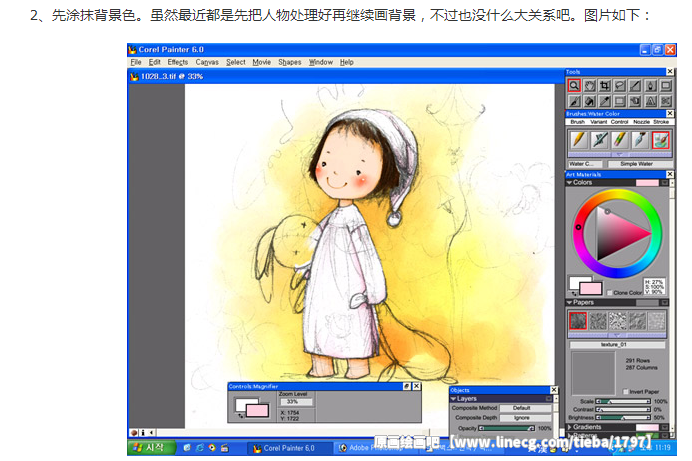Open the Water C... brush dropdown
The width and height of the screenshot is (692, 461).
pos(585,164)
